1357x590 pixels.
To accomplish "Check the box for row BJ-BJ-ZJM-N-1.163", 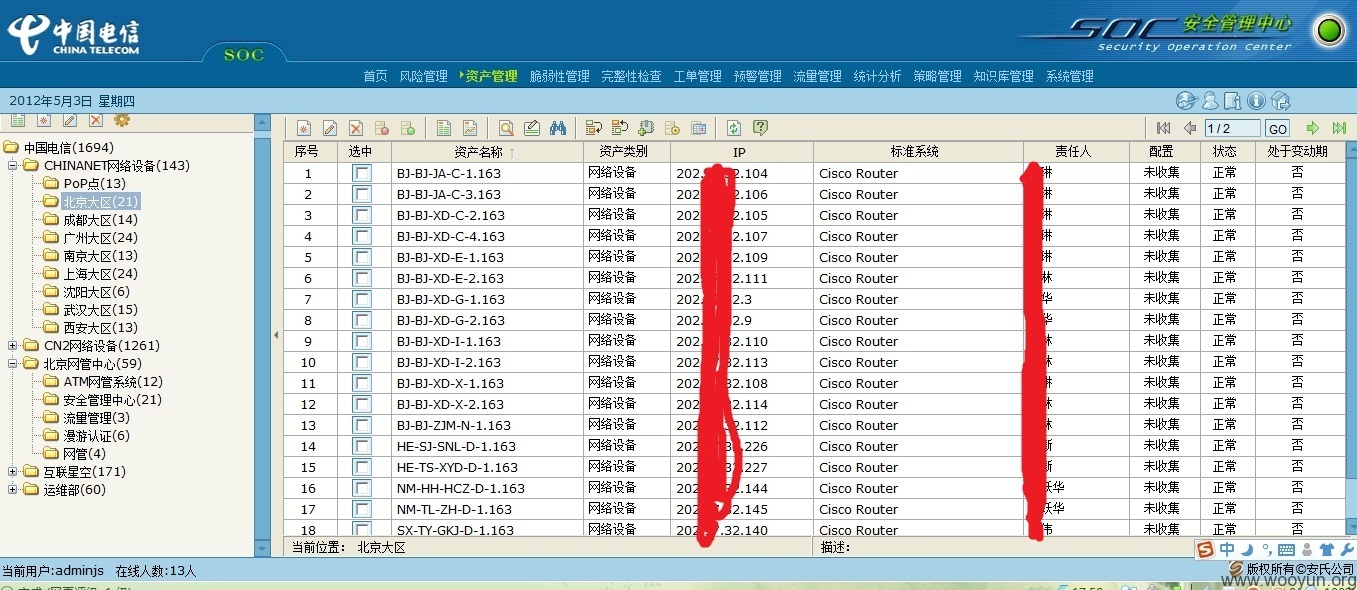I will [362, 425].
